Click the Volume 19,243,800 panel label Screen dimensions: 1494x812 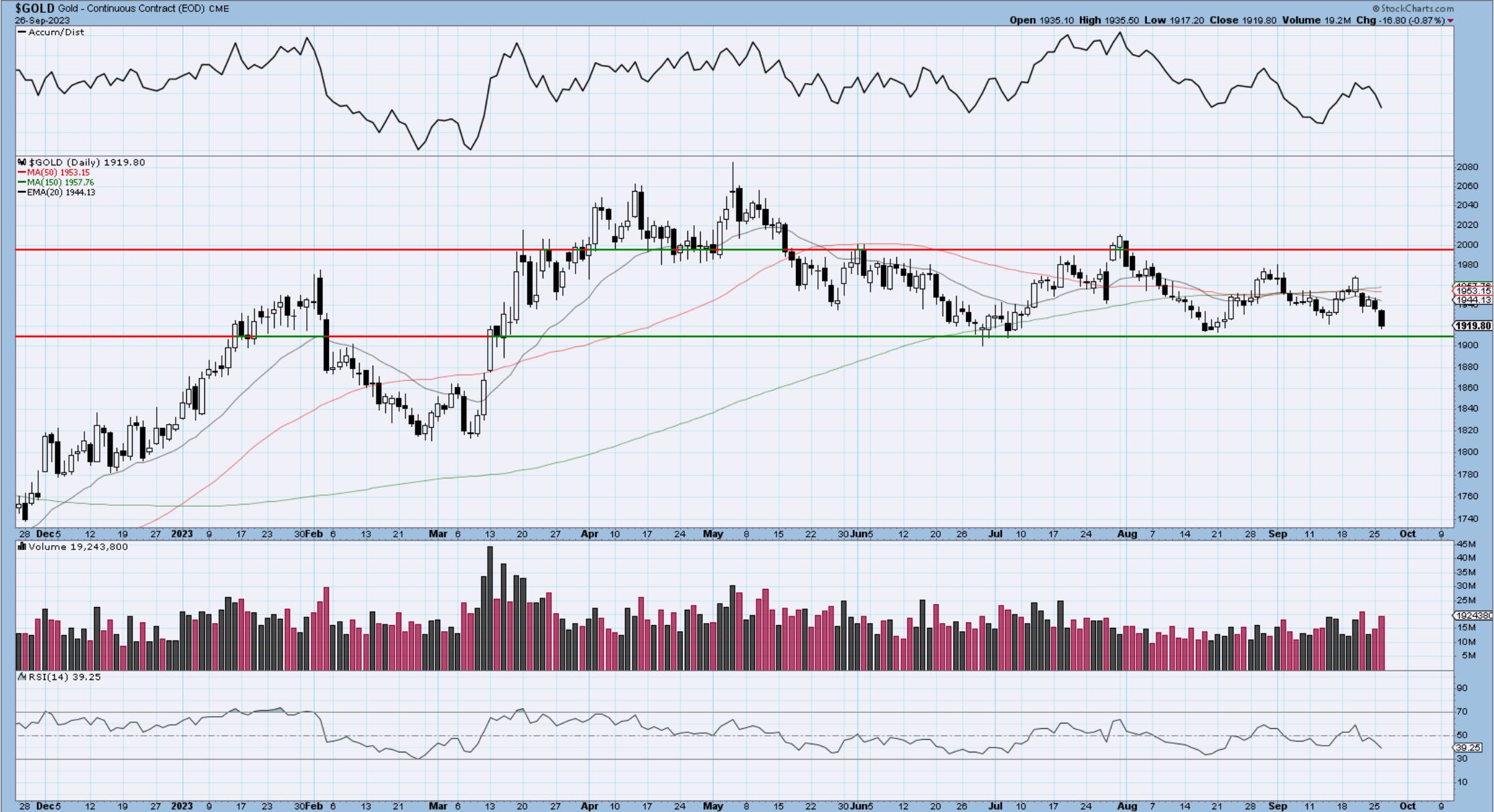(x=78, y=547)
